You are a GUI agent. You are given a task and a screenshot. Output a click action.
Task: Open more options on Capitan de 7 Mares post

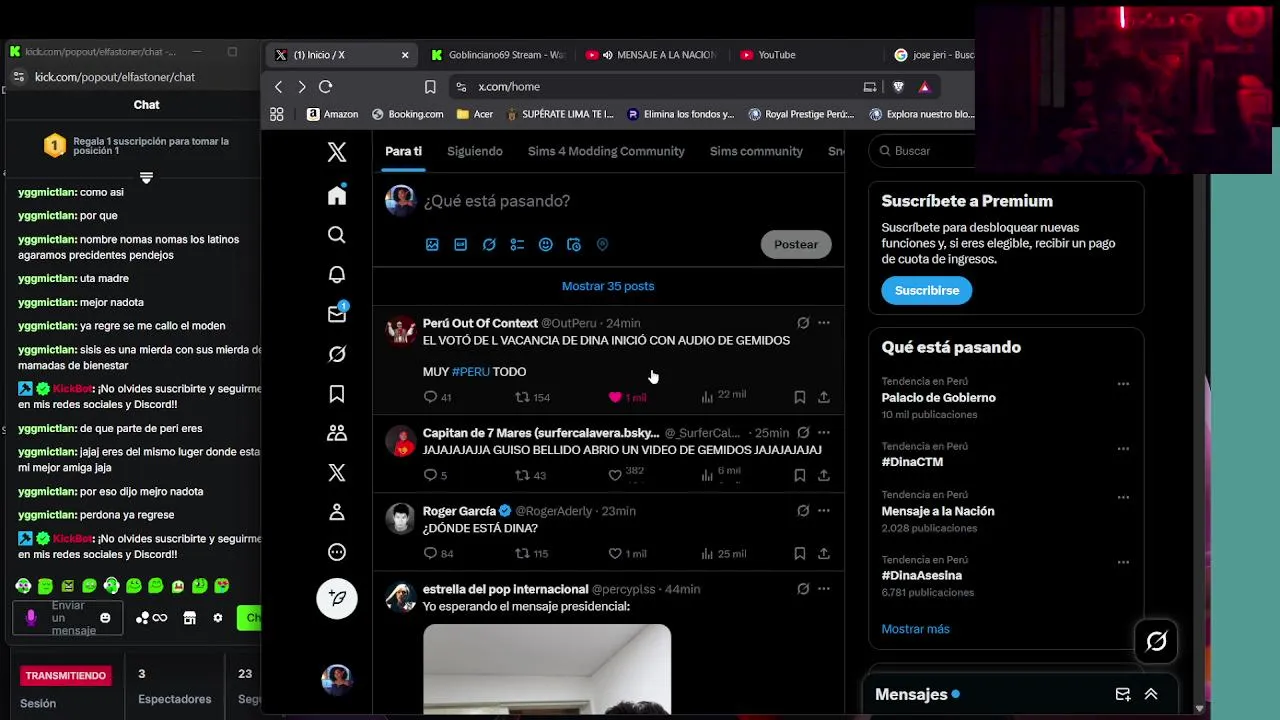[x=824, y=433]
